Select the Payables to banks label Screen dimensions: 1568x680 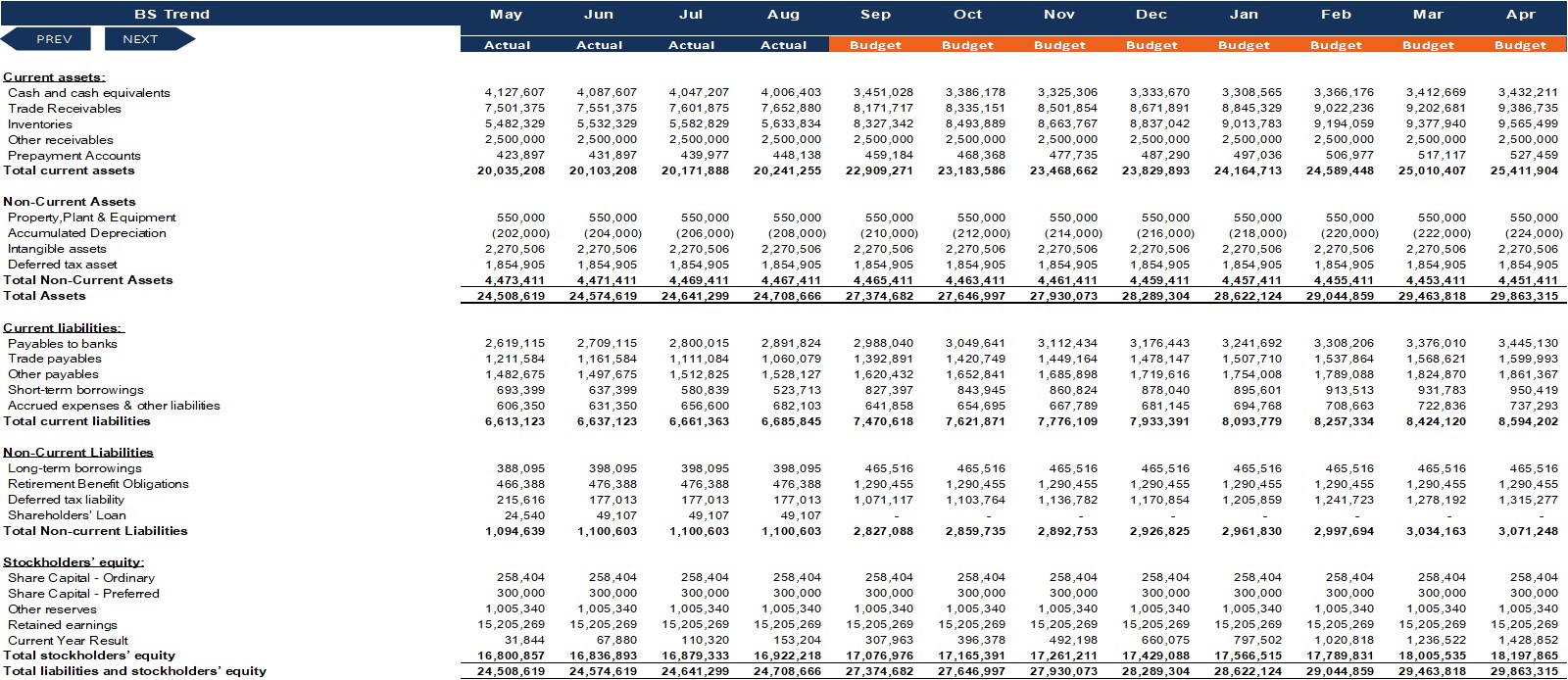click(x=63, y=343)
